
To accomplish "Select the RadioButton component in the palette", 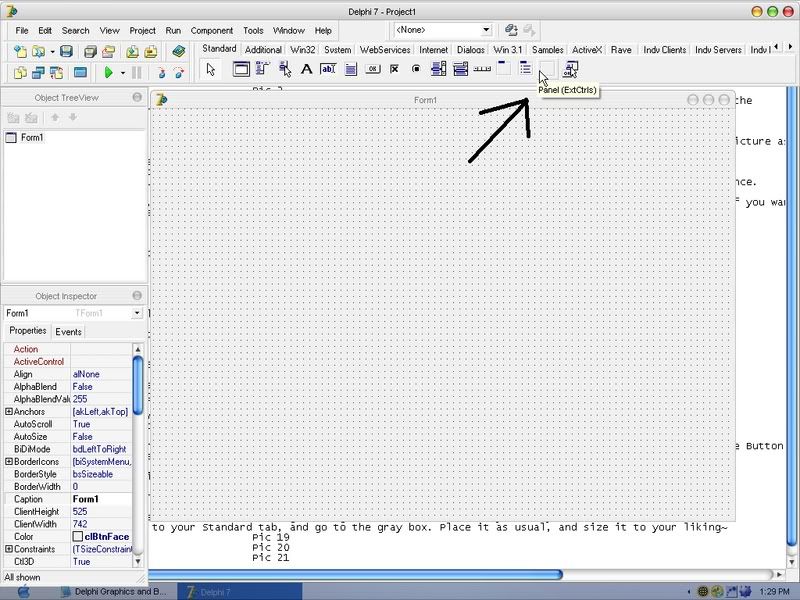I will [x=416, y=69].
